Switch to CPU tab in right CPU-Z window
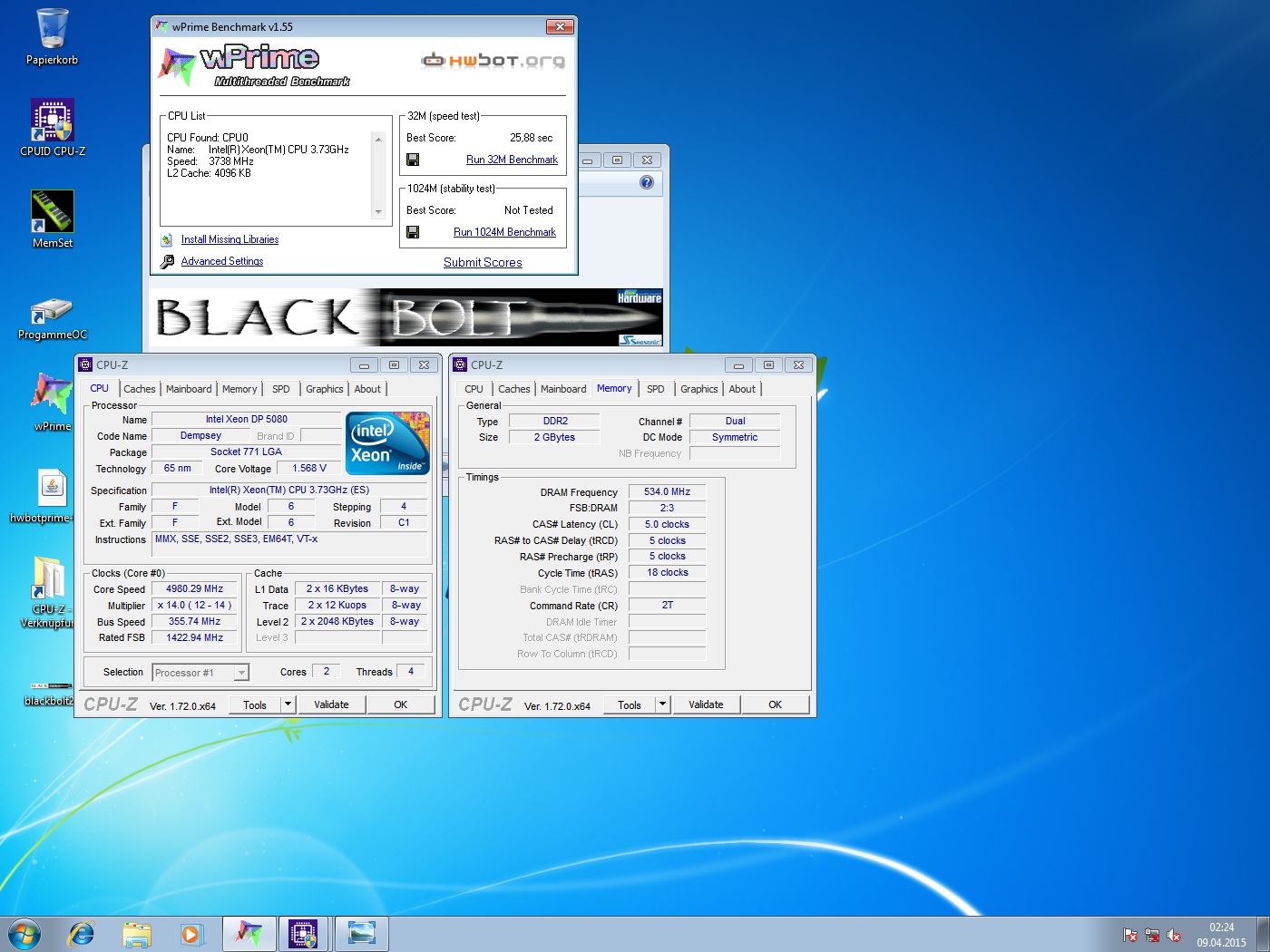The height and width of the screenshot is (952, 1270). pos(474,389)
